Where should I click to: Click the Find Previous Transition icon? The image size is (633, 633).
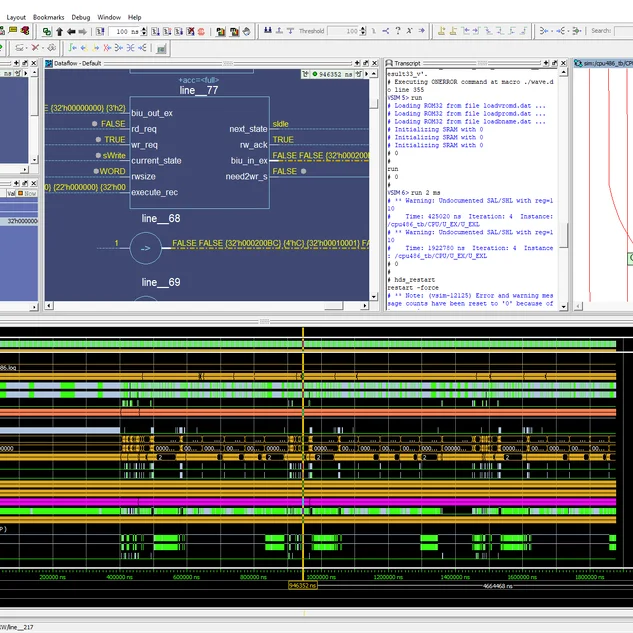[465, 31]
